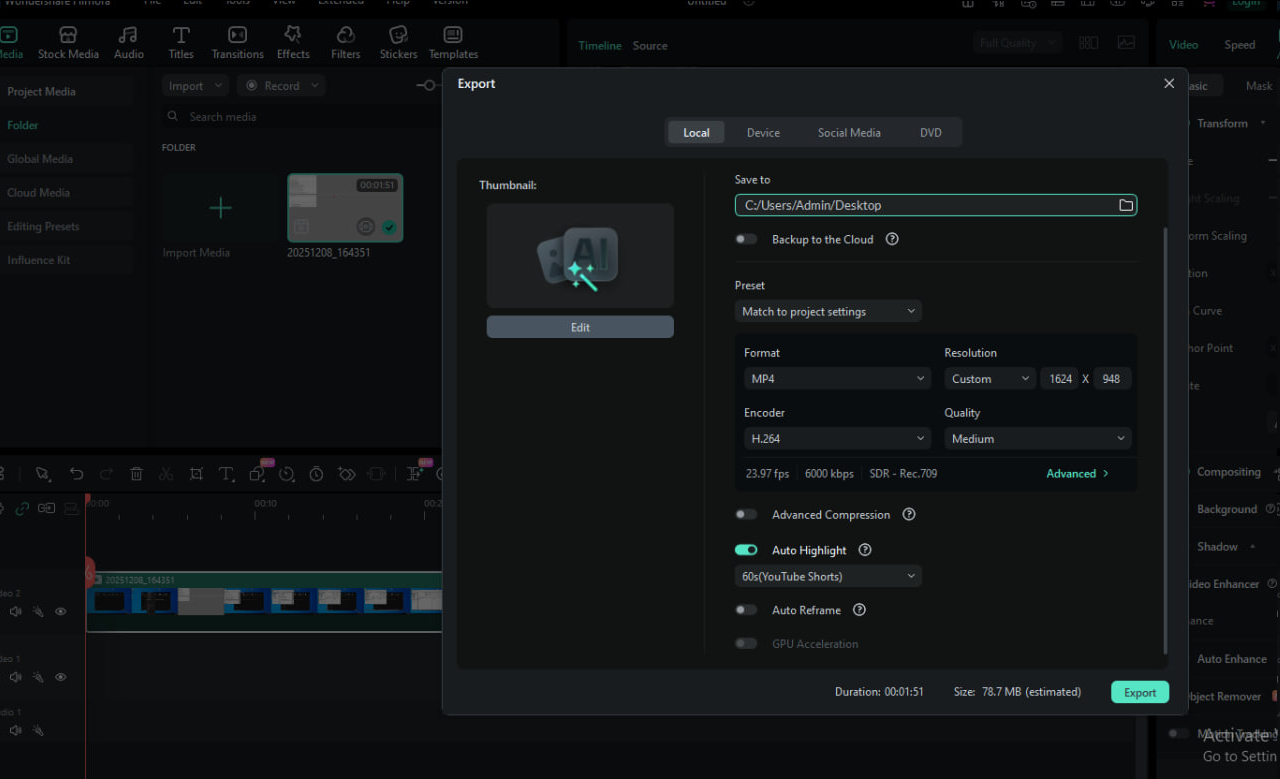The image size is (1280, 779).
Task: Open the Titles library
Action: 181,43
